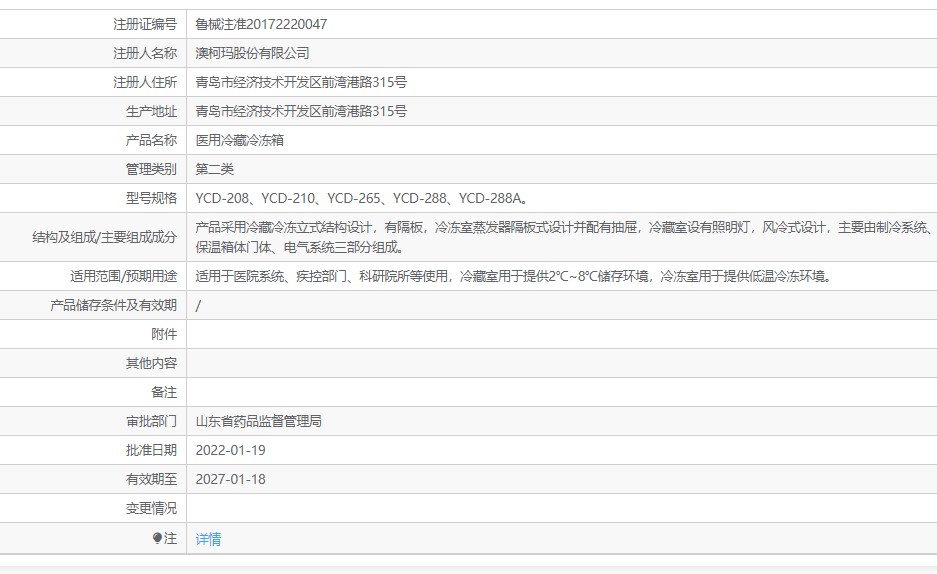Click the 产品名称 label

coord(151,140)
